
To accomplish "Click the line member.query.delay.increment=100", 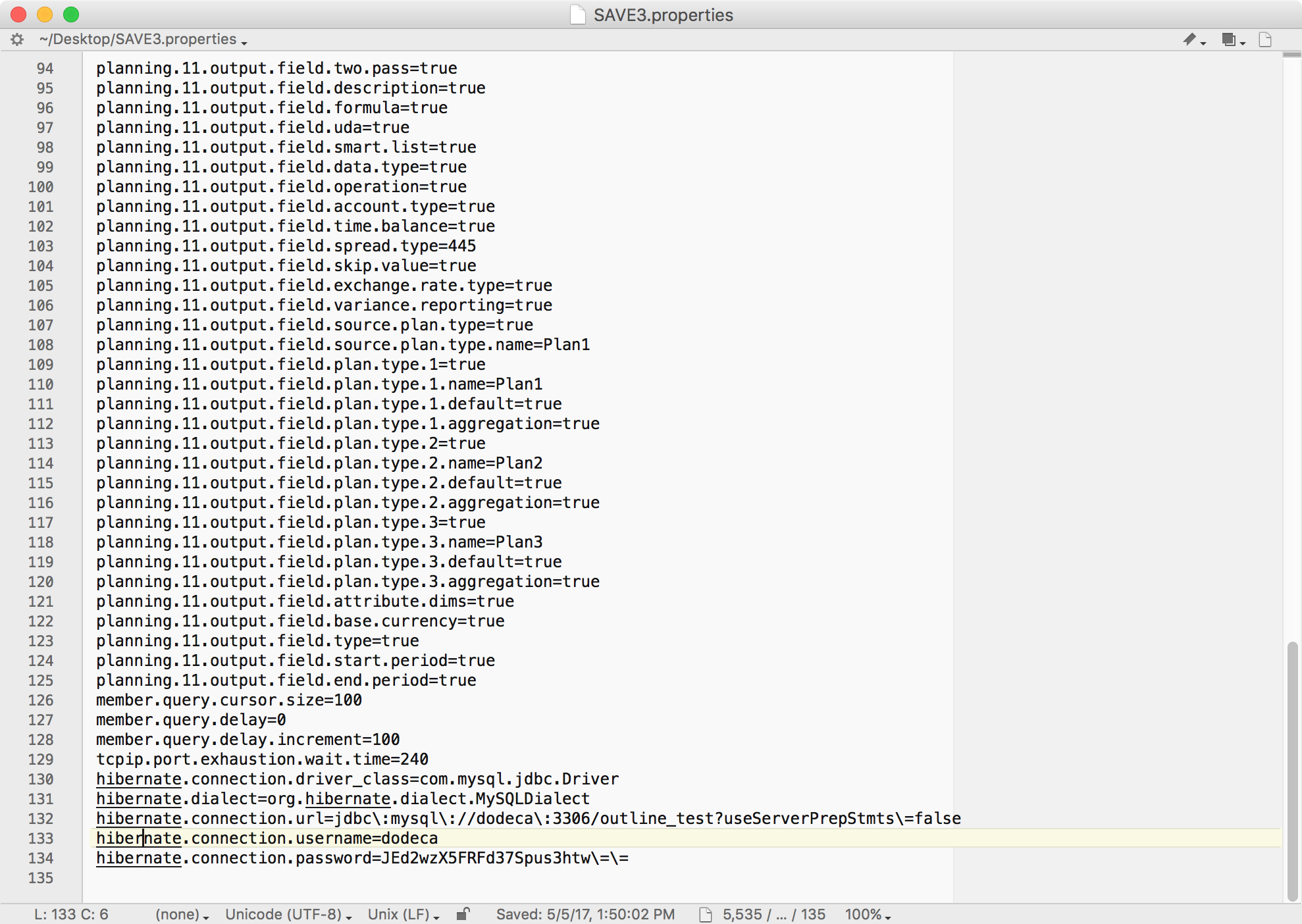I will 247,740.
